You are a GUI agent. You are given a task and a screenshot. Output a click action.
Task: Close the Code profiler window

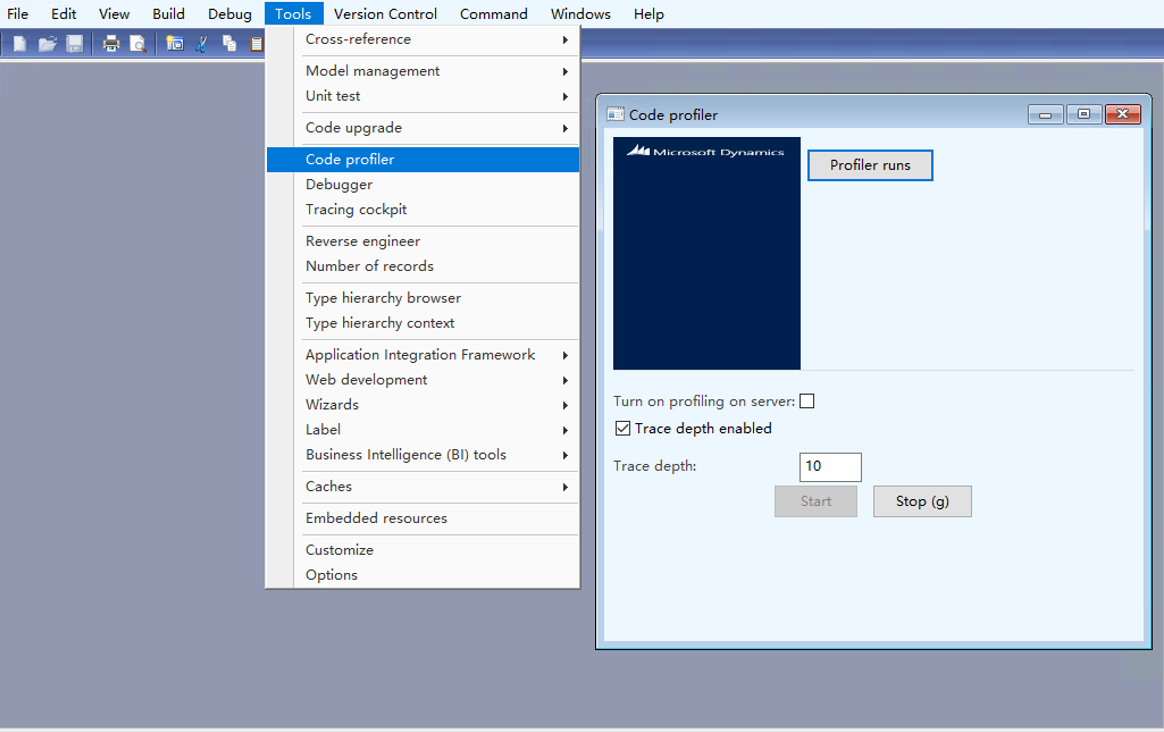coord(1122,114)
